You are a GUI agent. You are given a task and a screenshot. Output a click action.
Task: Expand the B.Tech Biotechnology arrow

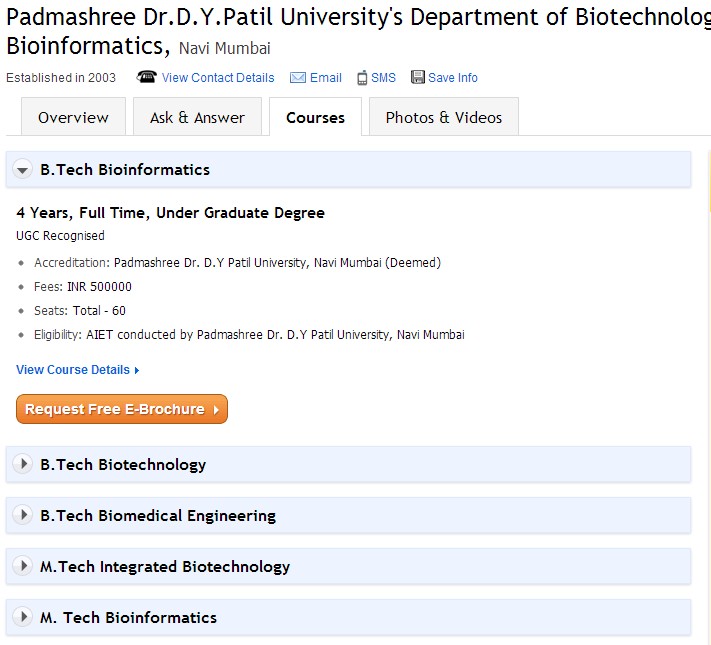point(22,464)
